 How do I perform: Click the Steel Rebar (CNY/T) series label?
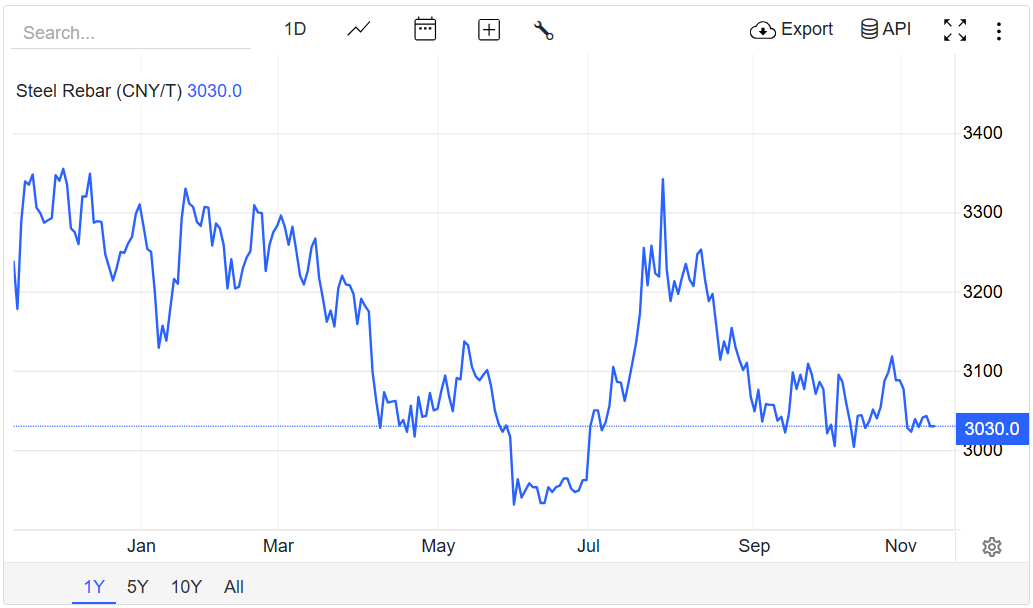[x=99, y=91]
